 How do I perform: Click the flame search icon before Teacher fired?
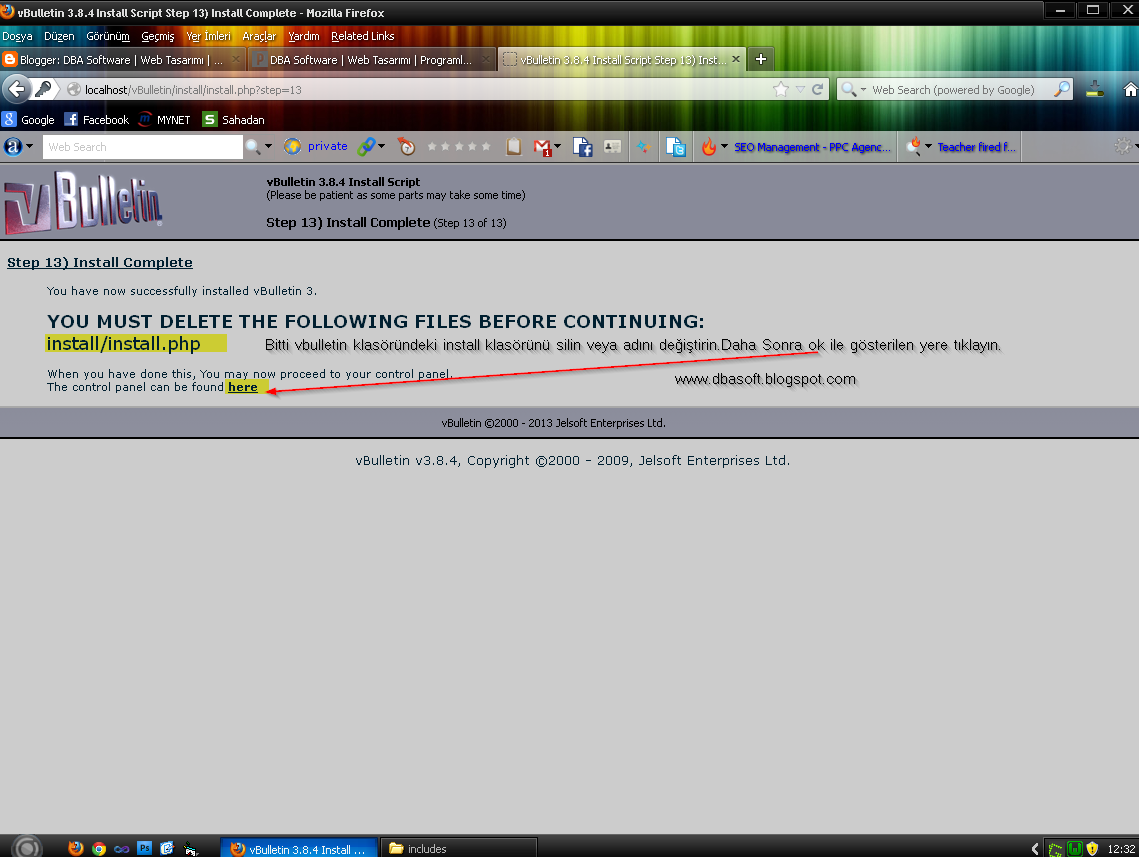click(x=914, y=147)
